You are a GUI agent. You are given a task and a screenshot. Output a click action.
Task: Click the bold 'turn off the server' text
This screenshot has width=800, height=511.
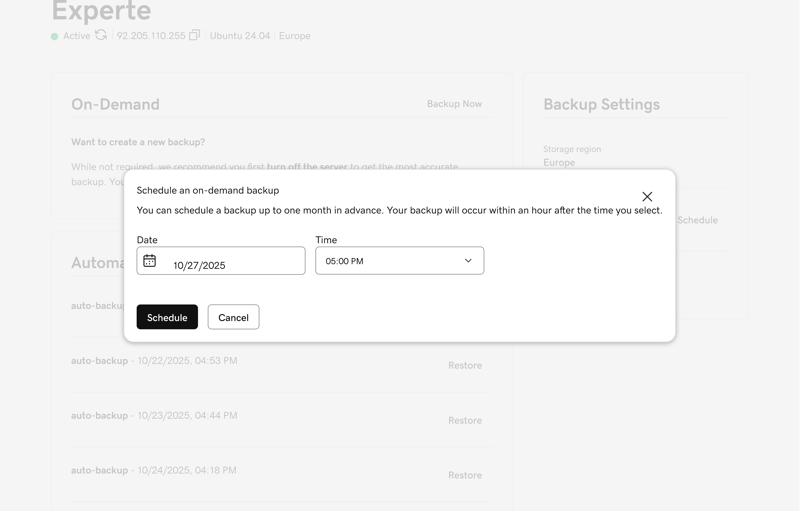point(307,167)
